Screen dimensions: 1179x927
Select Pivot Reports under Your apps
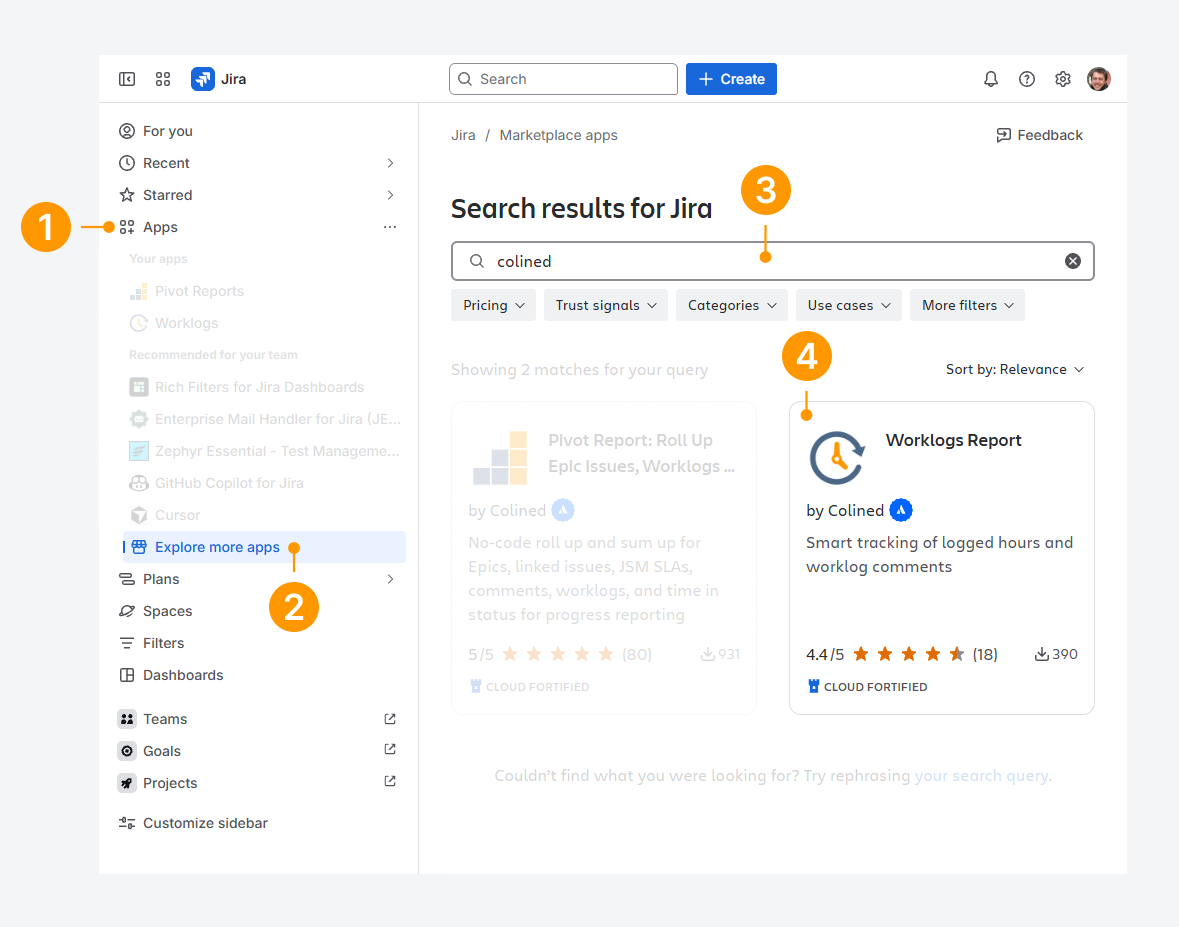(x=265, y=291)
